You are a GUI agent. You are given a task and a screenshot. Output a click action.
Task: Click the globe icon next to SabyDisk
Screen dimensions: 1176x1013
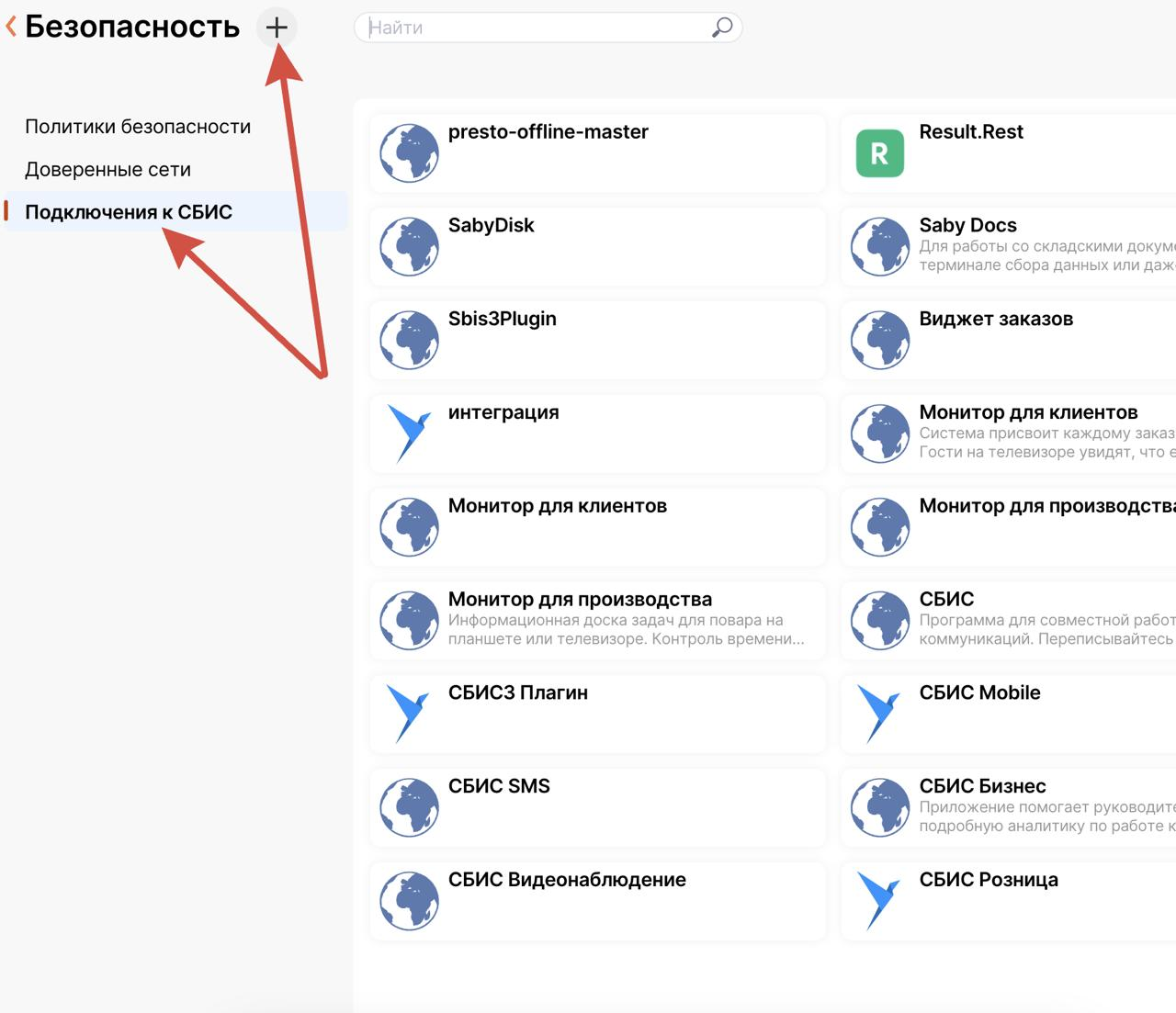tap(410, 247)
